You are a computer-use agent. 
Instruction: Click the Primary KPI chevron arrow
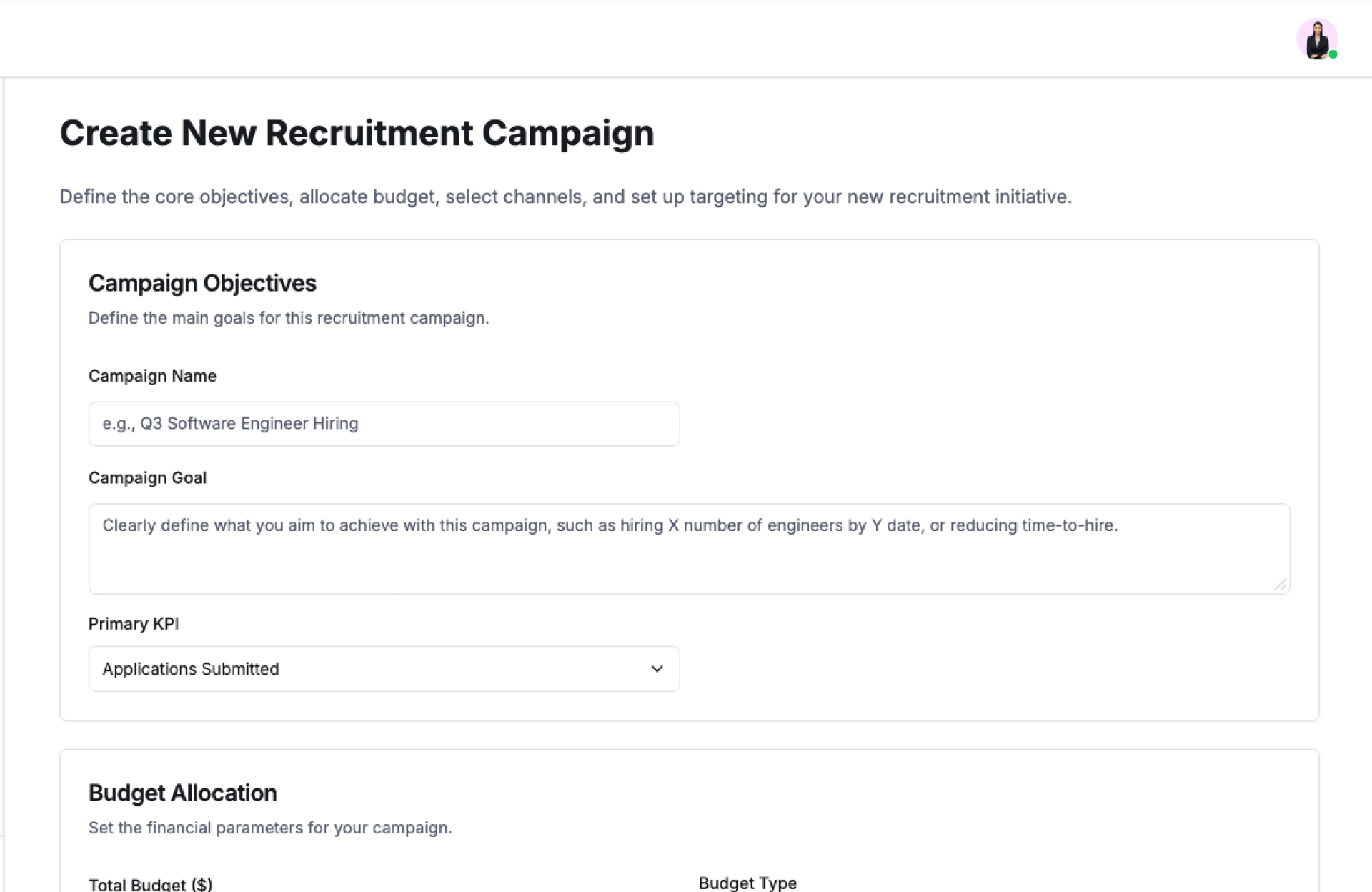pos(657,669)
